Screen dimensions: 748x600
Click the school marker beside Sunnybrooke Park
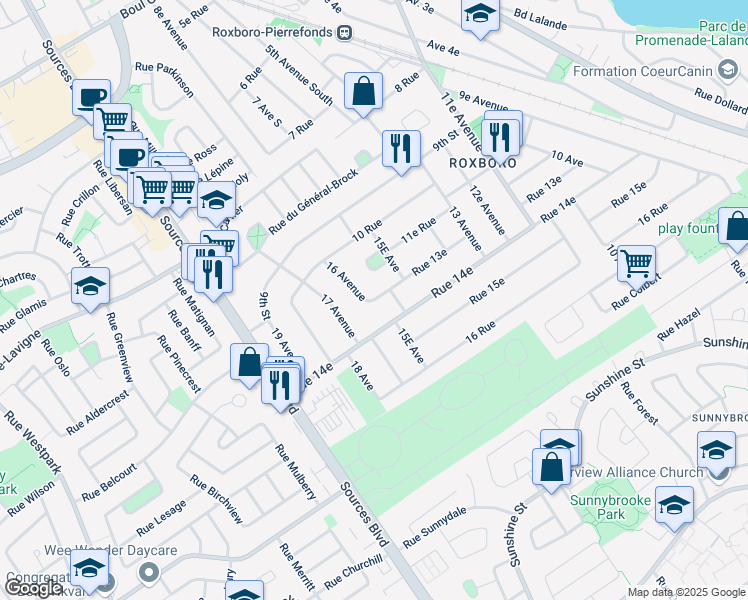(x=674, y=506)
